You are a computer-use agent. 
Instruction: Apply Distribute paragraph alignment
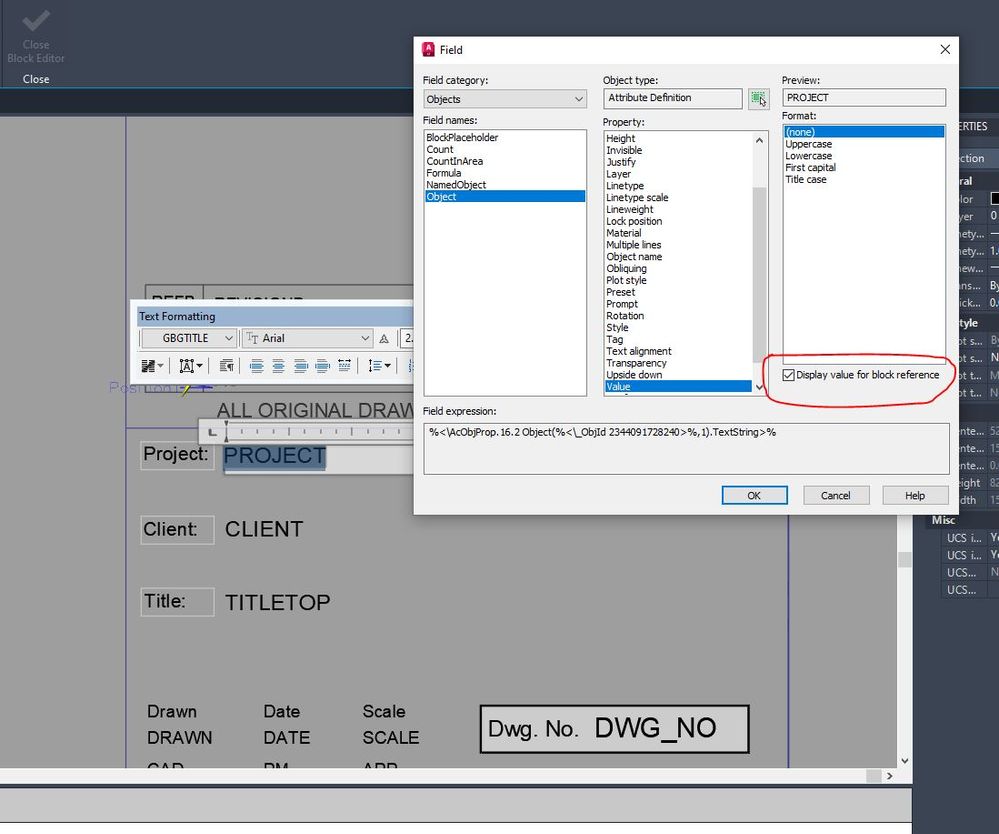point(344,366)
